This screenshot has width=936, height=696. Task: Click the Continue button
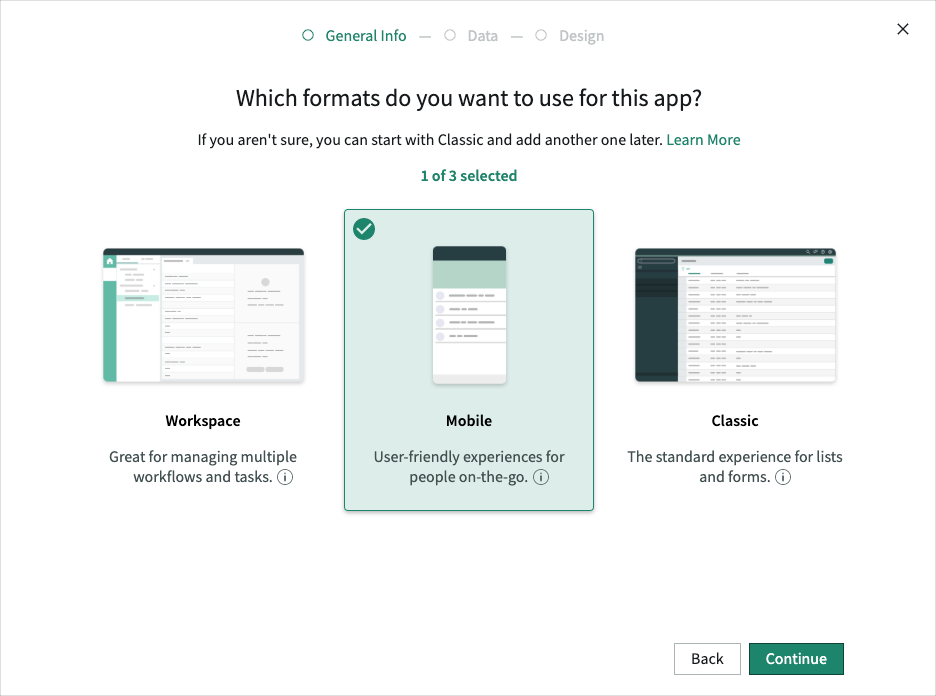(796, 659)
